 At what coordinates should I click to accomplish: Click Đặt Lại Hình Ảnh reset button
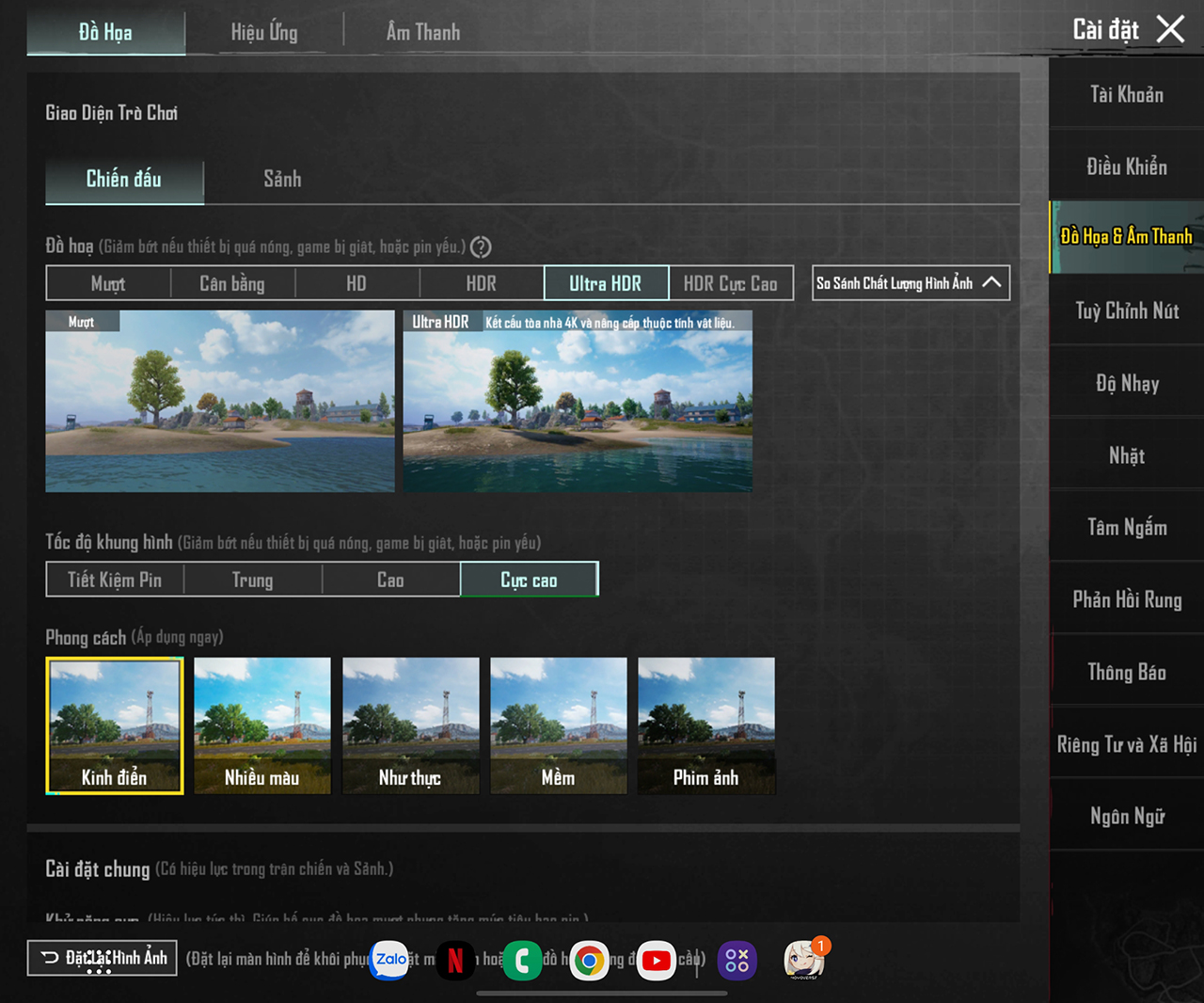click(103, 958)
